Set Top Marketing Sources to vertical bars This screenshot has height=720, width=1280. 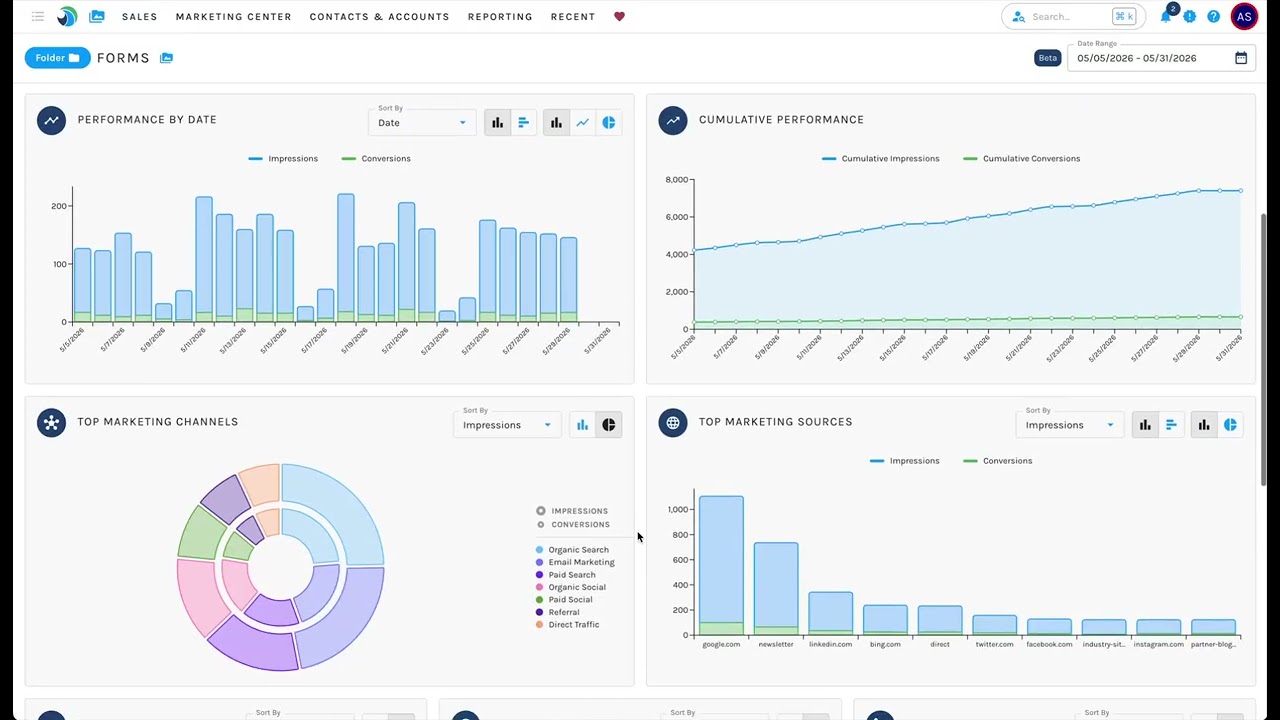tap(1145, 425)
